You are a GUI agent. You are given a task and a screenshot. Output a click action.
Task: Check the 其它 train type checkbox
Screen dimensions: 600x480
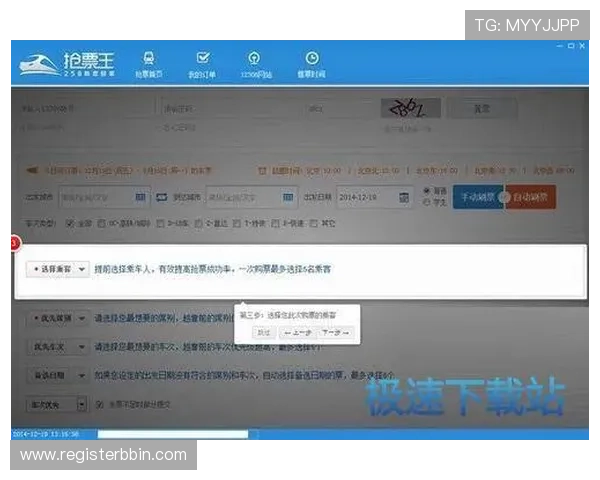click(313, 223)
